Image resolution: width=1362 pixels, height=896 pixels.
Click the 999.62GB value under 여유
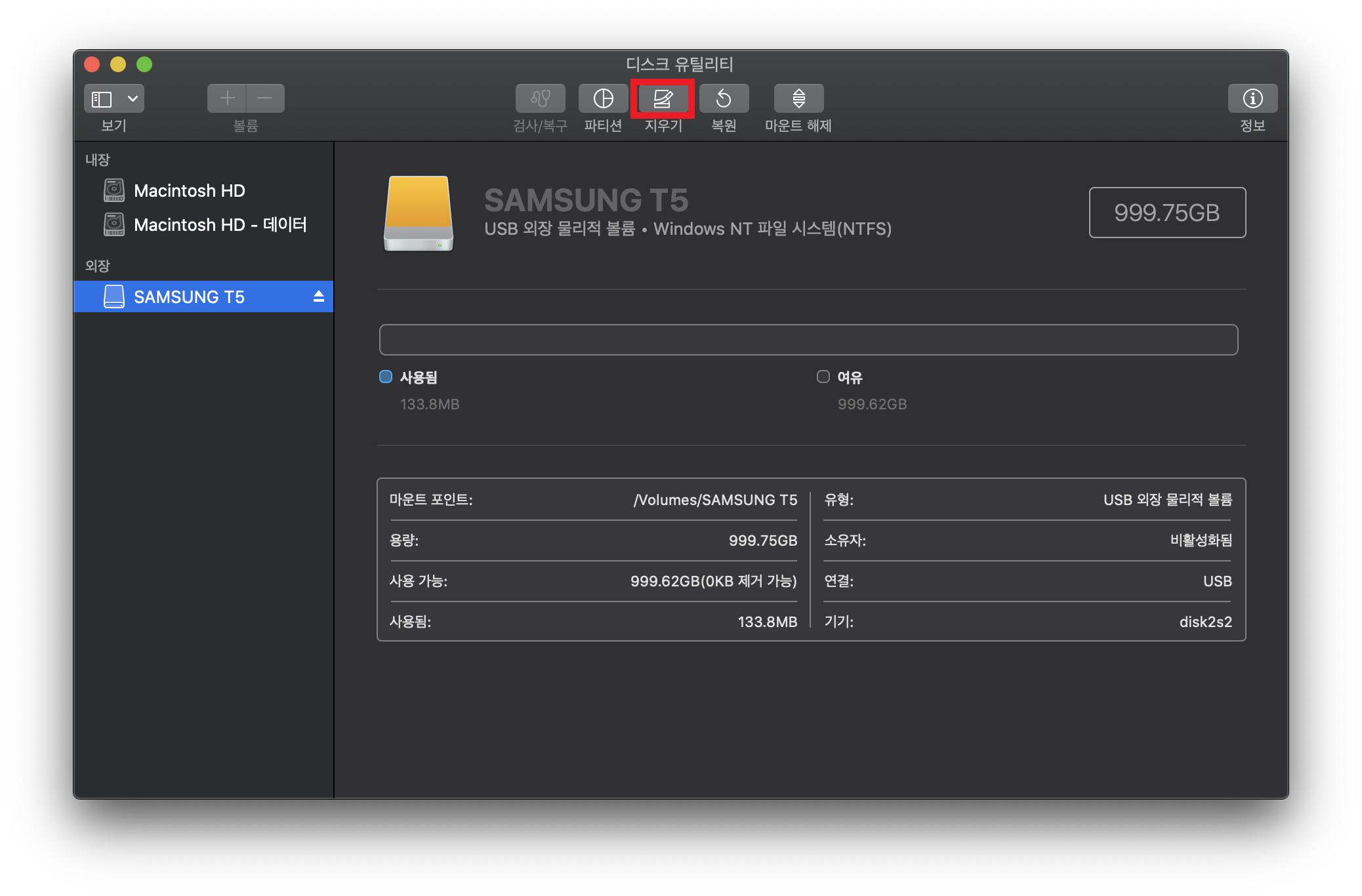[872, 404]
